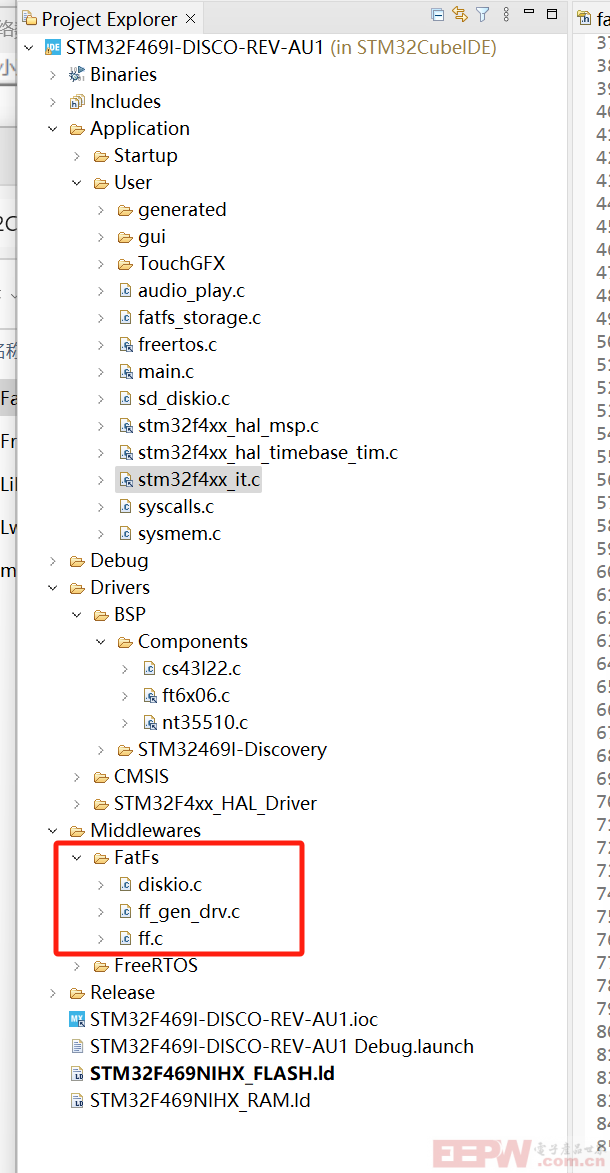The width and height of the screenshot is (610, 1173).
Task: Click the stm32f4xx_hal_msp.c file icon
Action: 125,426
